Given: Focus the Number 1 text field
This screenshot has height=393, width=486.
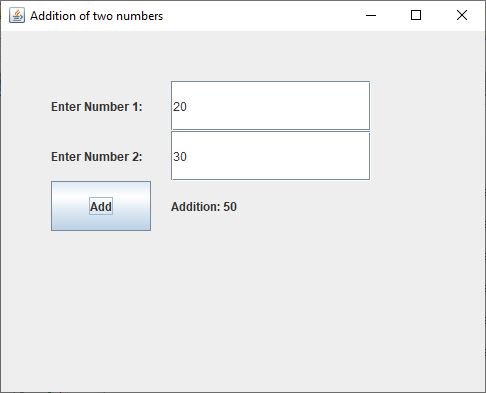Looking at the screenshot, I should [x=270, y=105].
